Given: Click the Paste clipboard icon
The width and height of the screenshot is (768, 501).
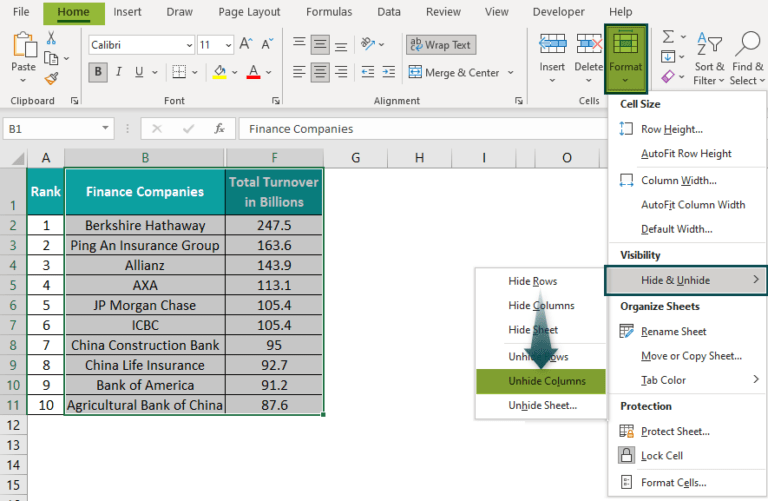Looking at the screenshot, I should [x=24, y=45].
